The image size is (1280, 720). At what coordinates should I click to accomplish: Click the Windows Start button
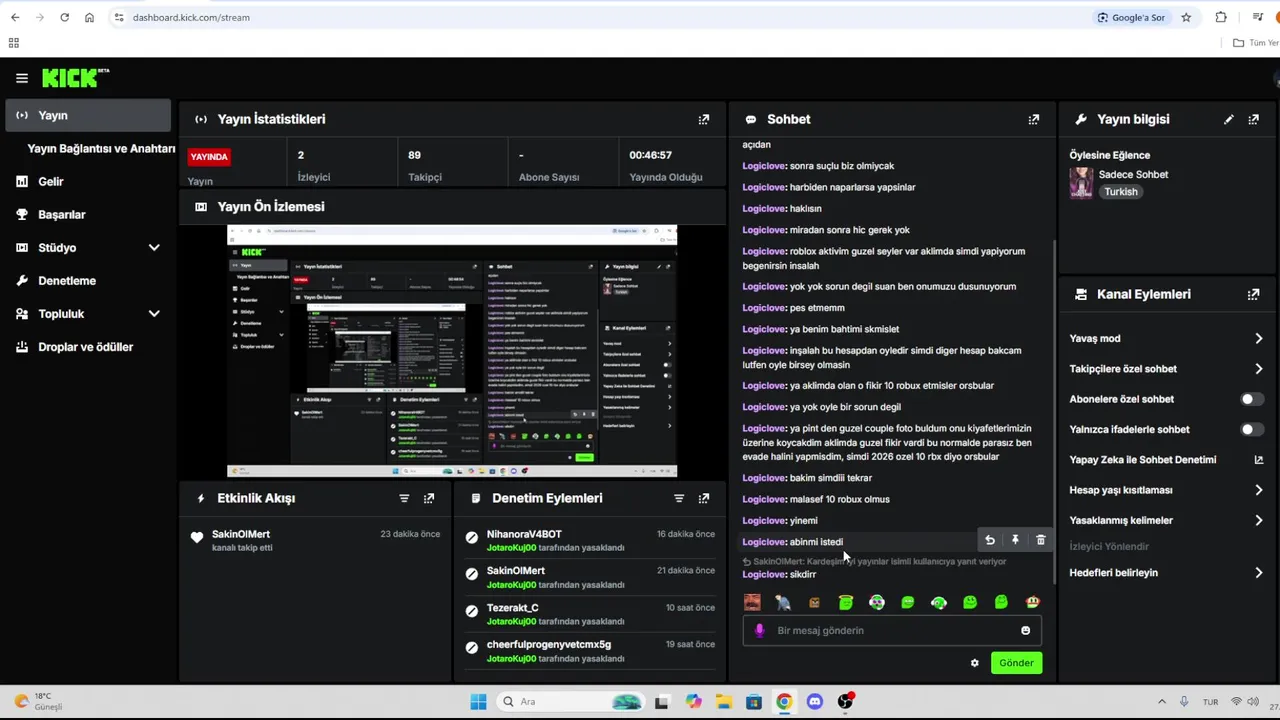pos(478,702)
